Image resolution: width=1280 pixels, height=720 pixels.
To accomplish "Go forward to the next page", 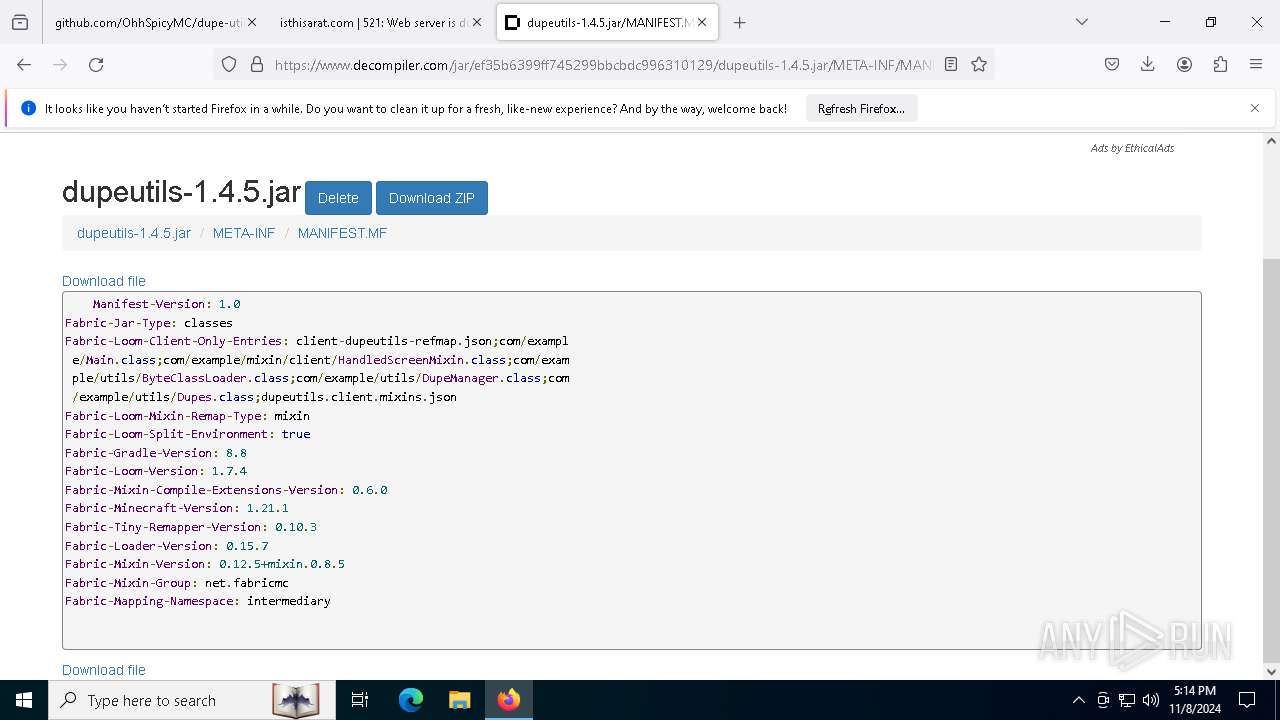I will 60,64.
